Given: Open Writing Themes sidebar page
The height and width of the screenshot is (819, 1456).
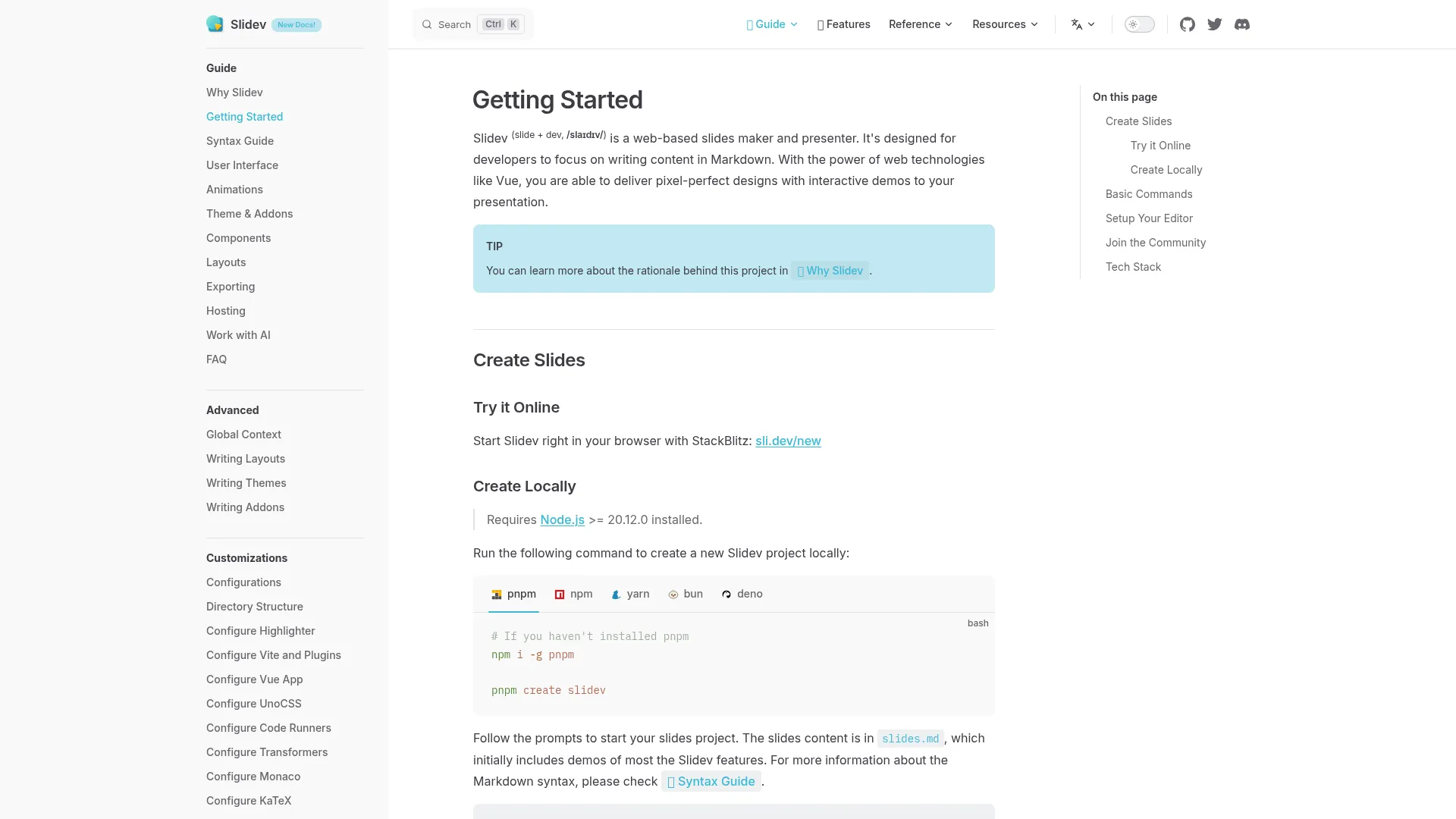Looking at the screenshot, I should [x=246, y=483].
